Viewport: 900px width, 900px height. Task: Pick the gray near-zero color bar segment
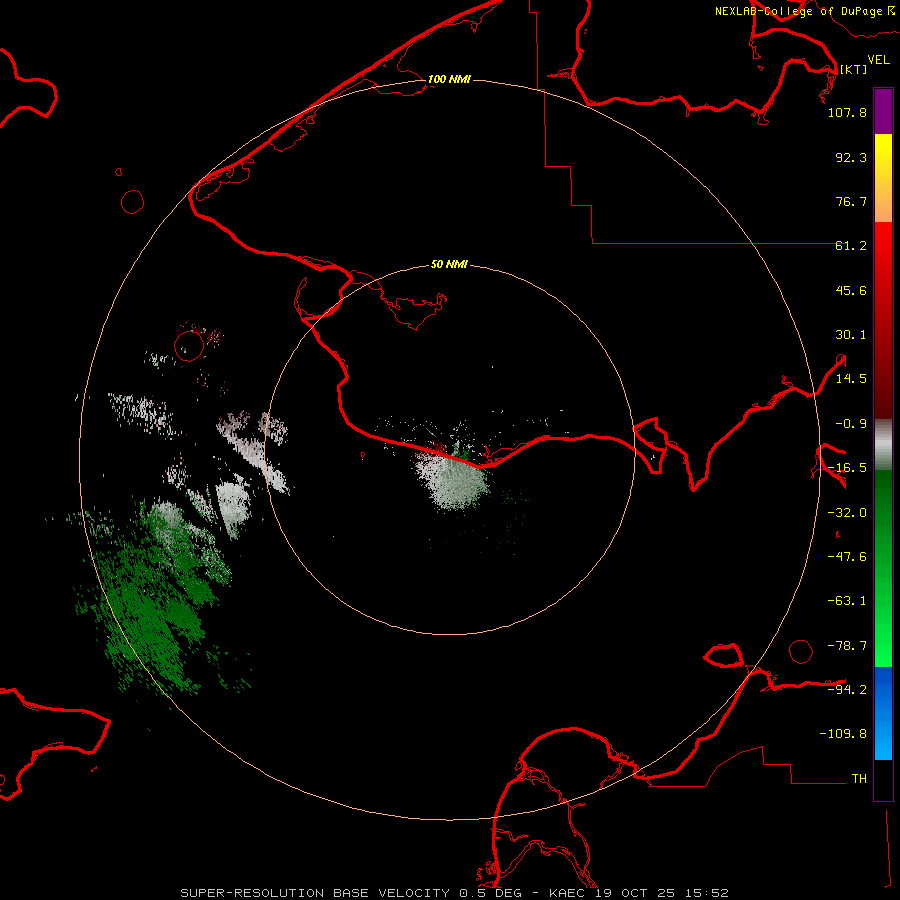(x=883, y=444)
